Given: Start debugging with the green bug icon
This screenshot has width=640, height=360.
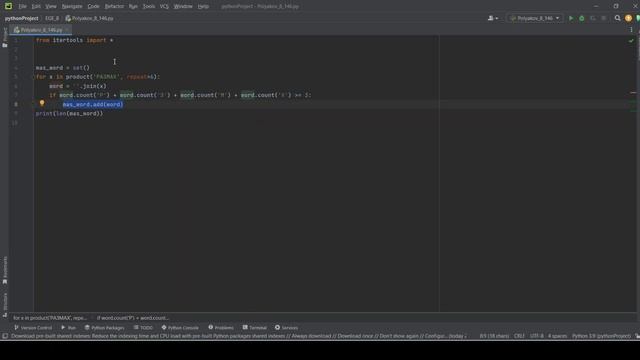Looking at the screenshot, I should (582, 18).
